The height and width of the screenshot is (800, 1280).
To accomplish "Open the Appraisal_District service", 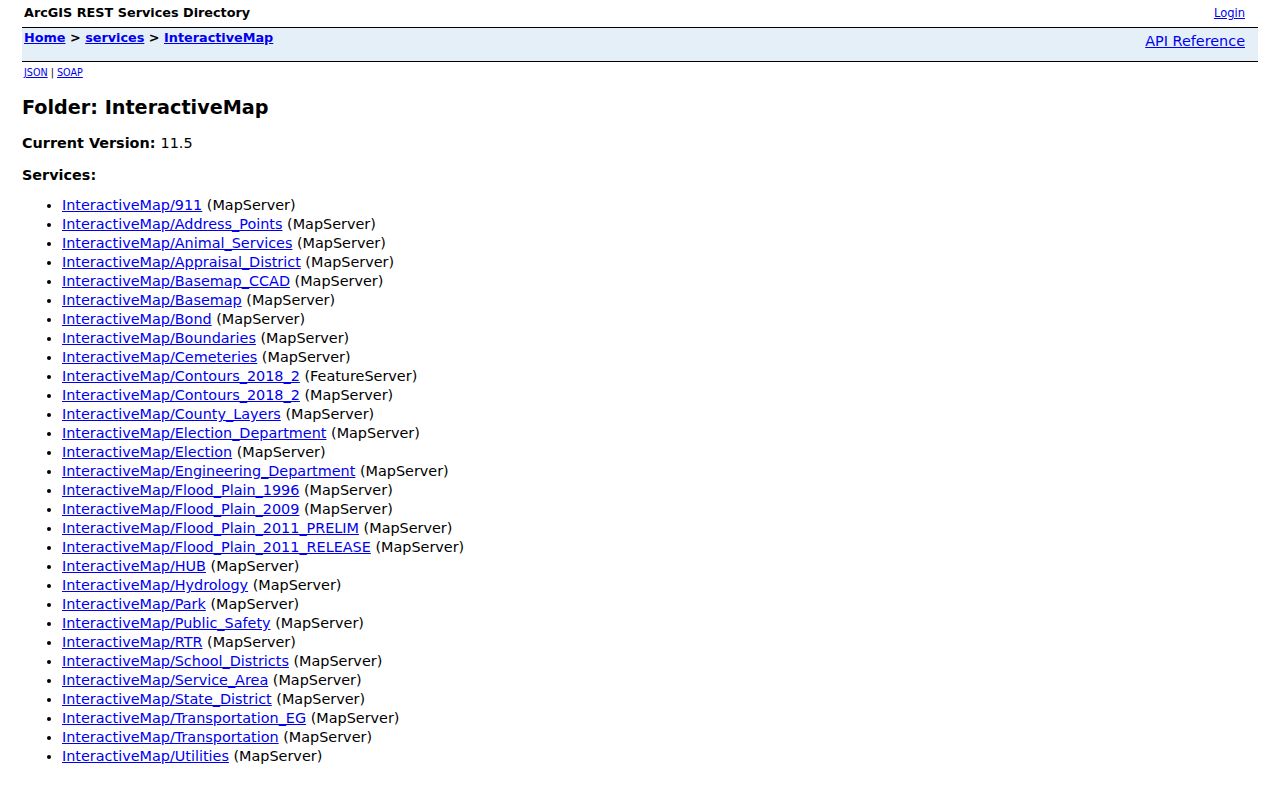I will (181, 262).
